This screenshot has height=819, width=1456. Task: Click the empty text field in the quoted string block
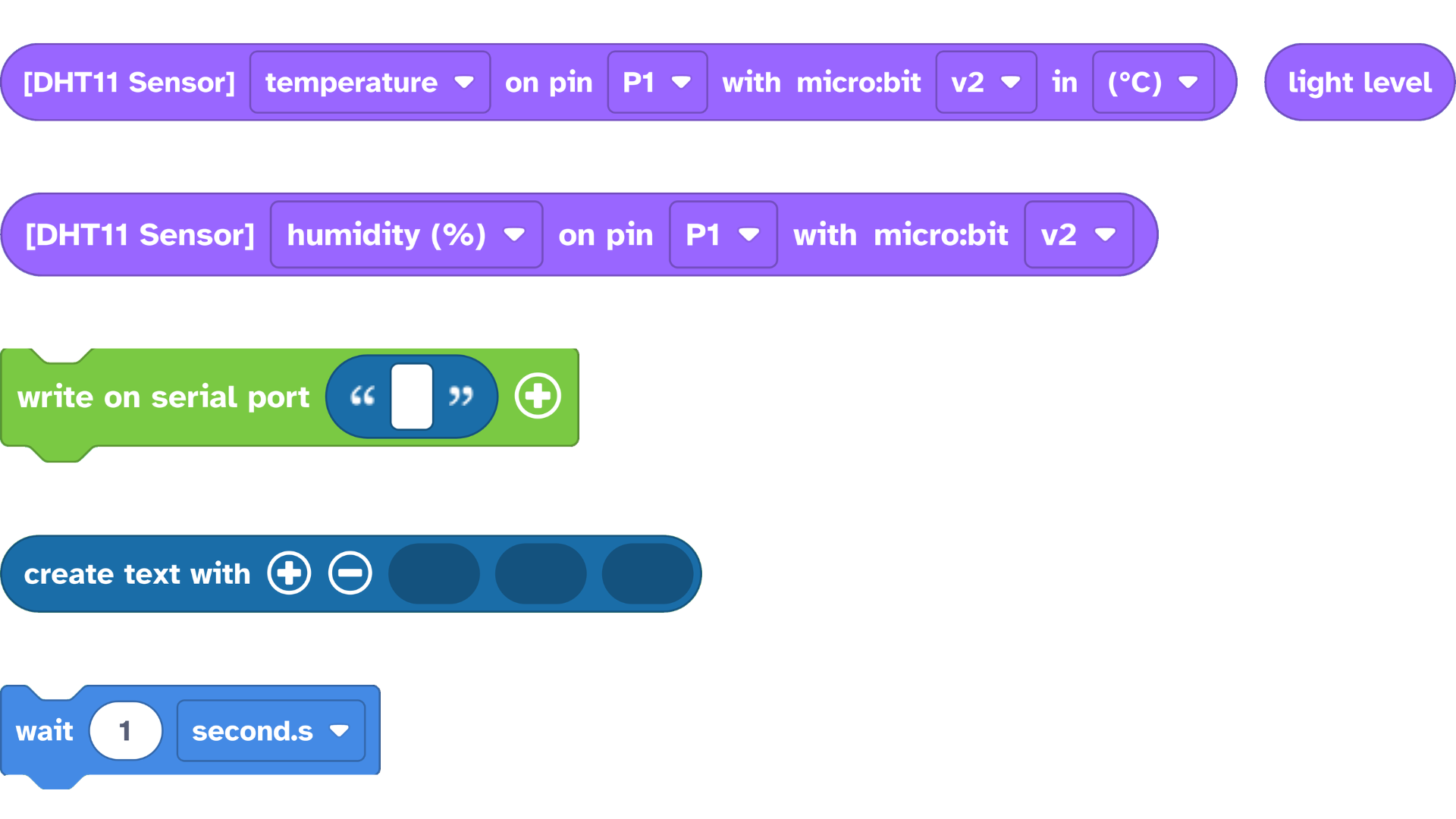pyautogui.click(x=412, y=396)
